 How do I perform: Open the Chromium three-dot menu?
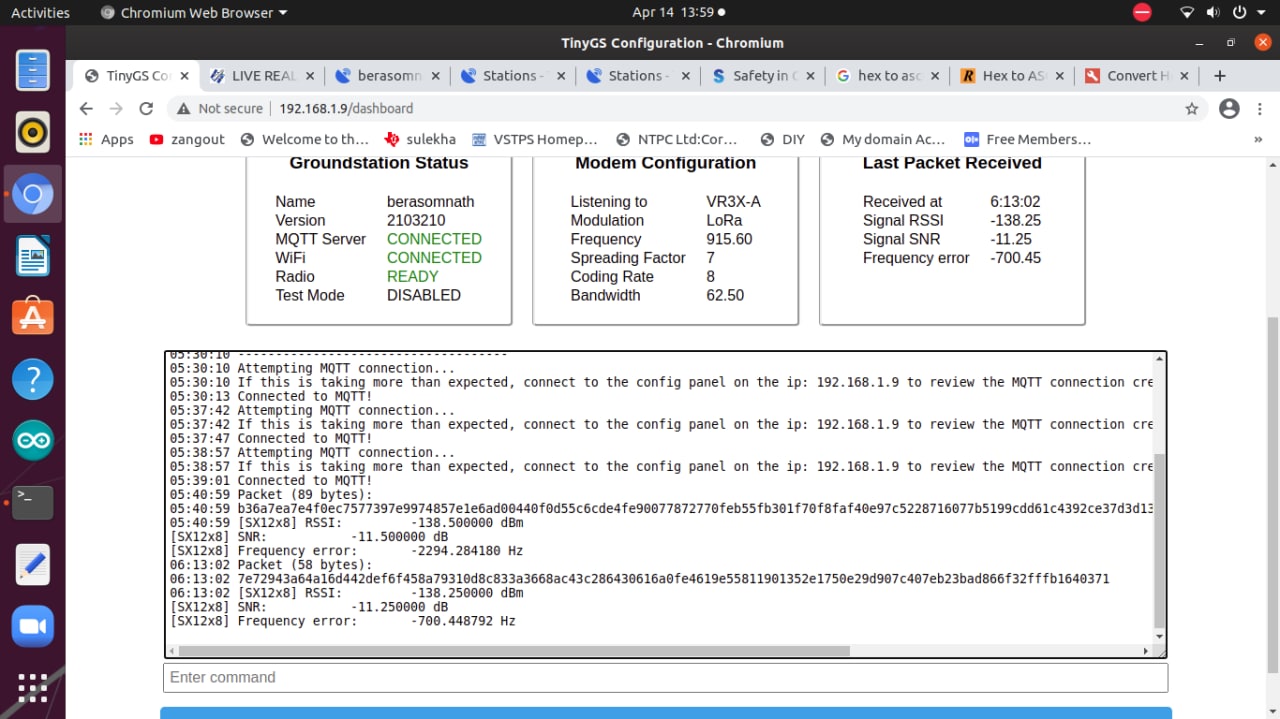[1258, 108]
